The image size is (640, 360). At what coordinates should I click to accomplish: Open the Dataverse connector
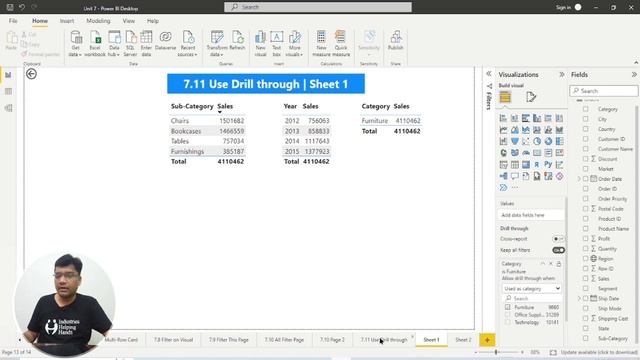pyautogui.click(x=165, y=41)
